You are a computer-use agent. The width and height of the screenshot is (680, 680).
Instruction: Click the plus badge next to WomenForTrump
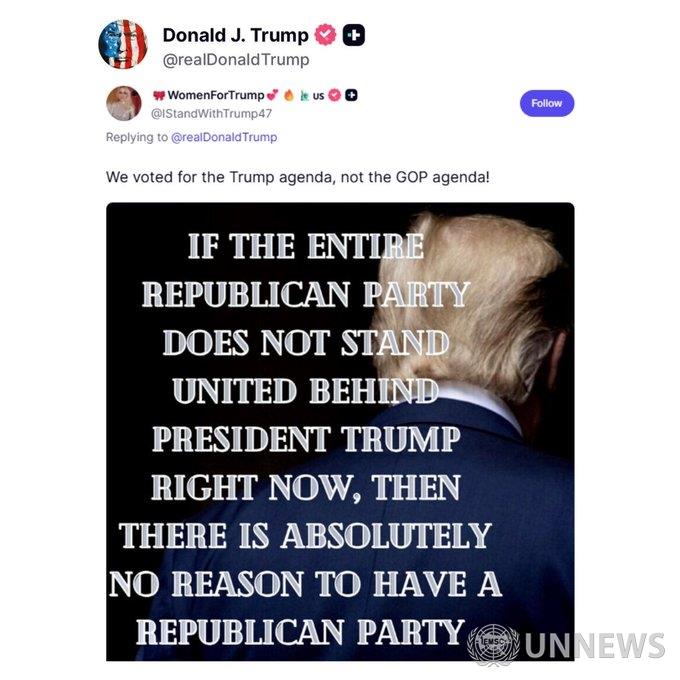coord(351,95)
